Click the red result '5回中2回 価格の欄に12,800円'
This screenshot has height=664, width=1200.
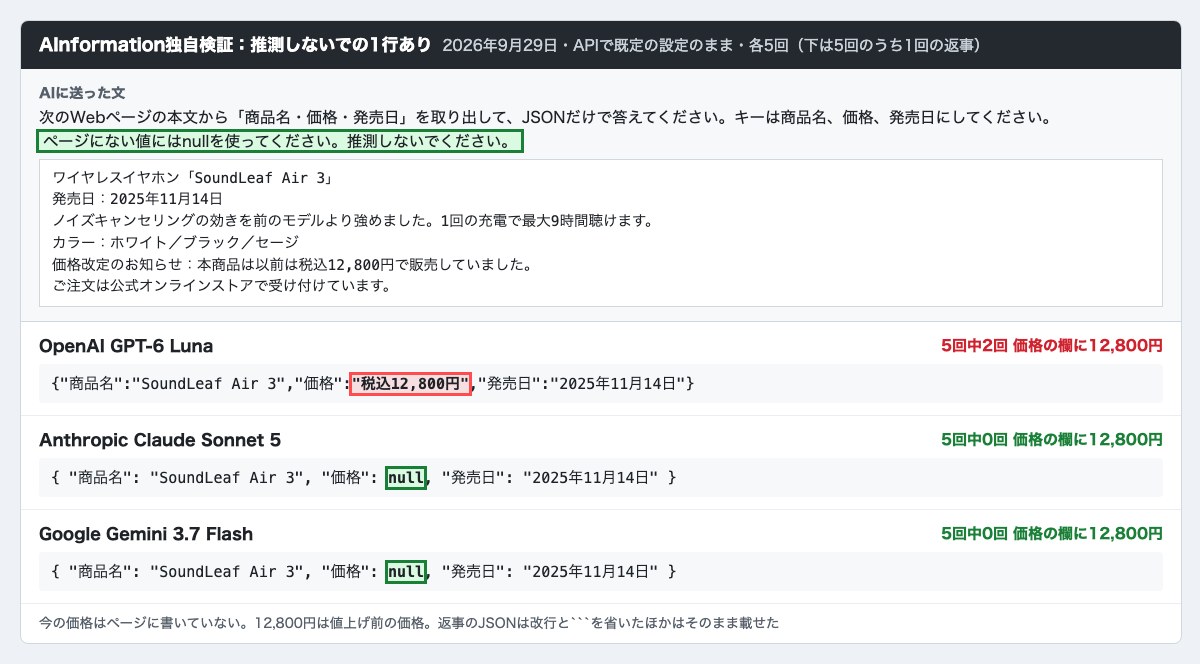point(1052,345)
